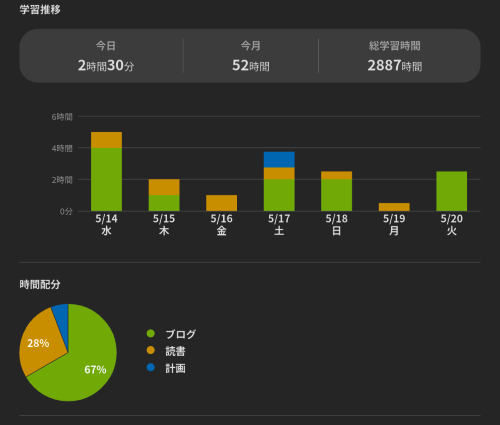Click the 今日 2時間30分 stat
The height and width of the screenshot is (425, 500).
(106, 56)
